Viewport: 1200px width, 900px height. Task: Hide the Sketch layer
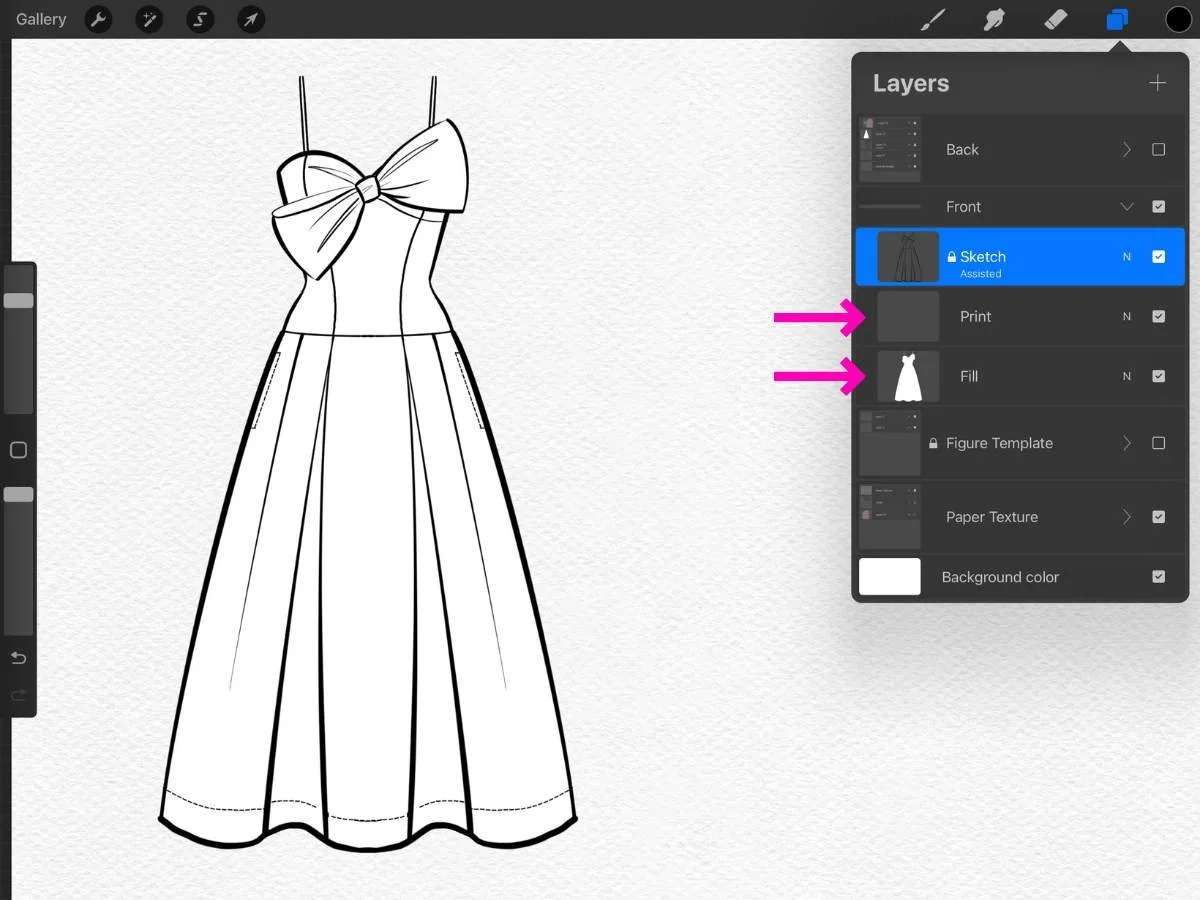(1159, 256)
